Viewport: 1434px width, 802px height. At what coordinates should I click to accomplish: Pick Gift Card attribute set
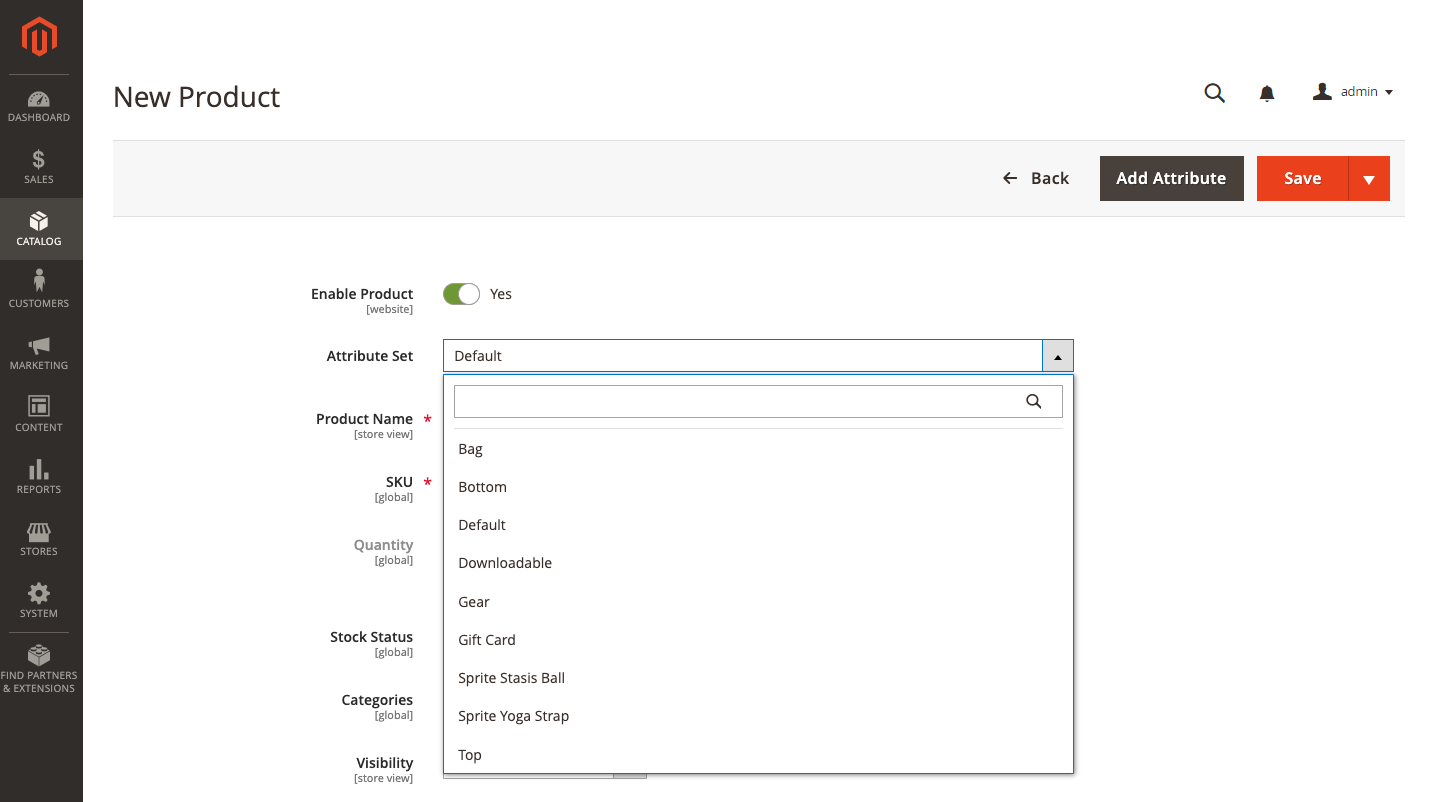[x=487, y=640]
